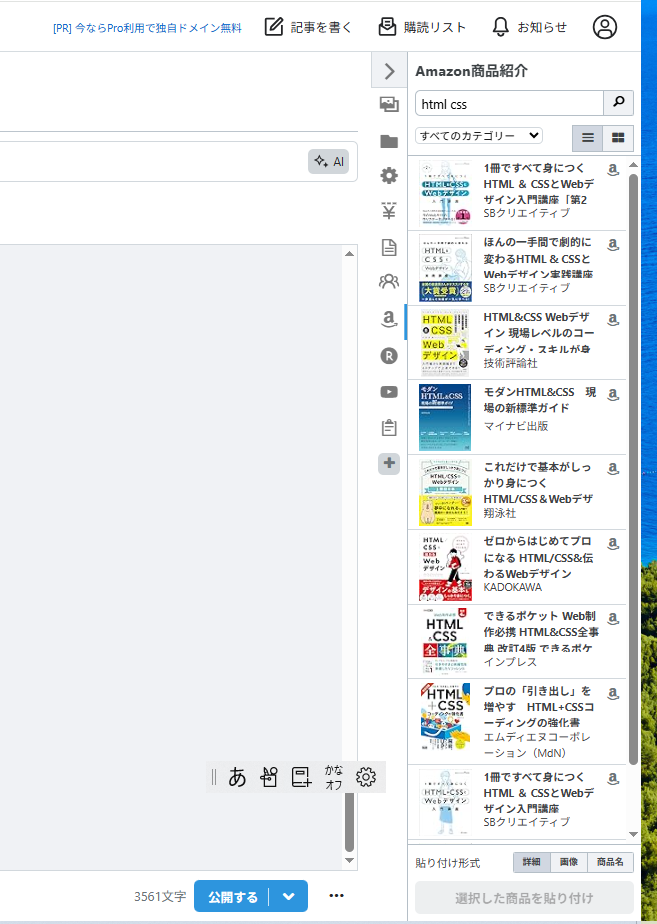
Task: Select the Rakuten product sidebar icon
Action: pyautogui.click(x=389, y=356)
